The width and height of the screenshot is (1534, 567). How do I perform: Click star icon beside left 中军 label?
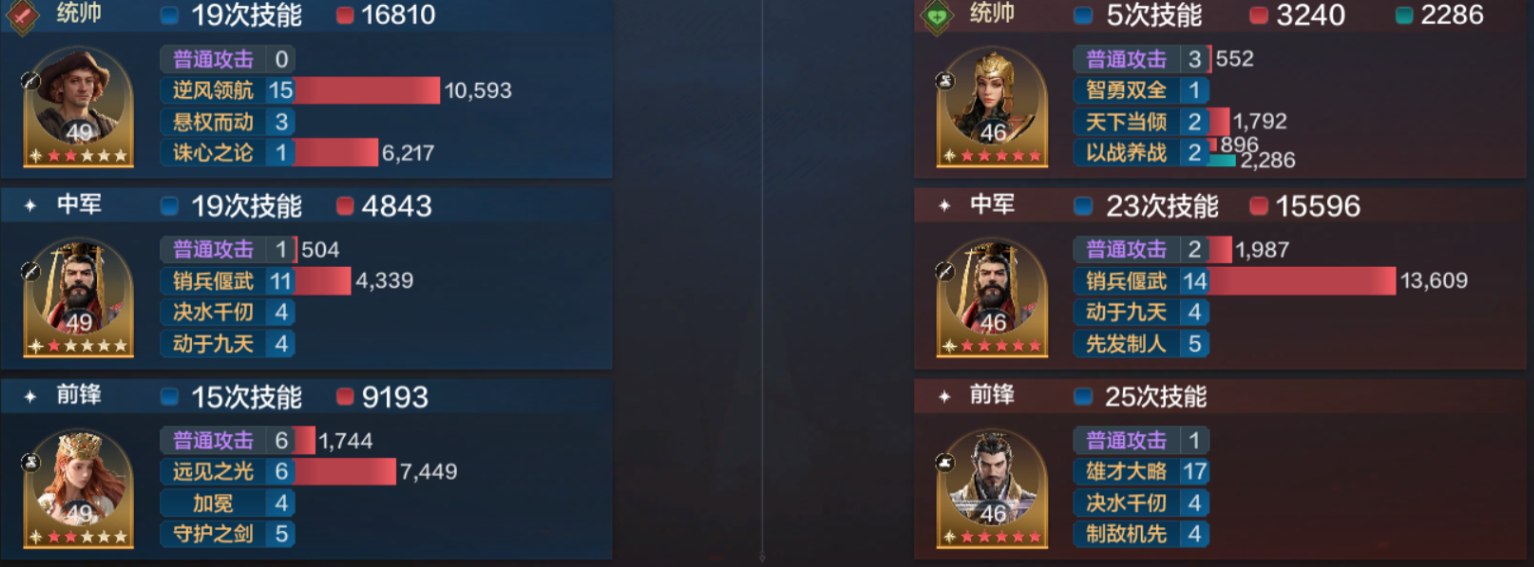pyautogui.click(x=30, y=205)
